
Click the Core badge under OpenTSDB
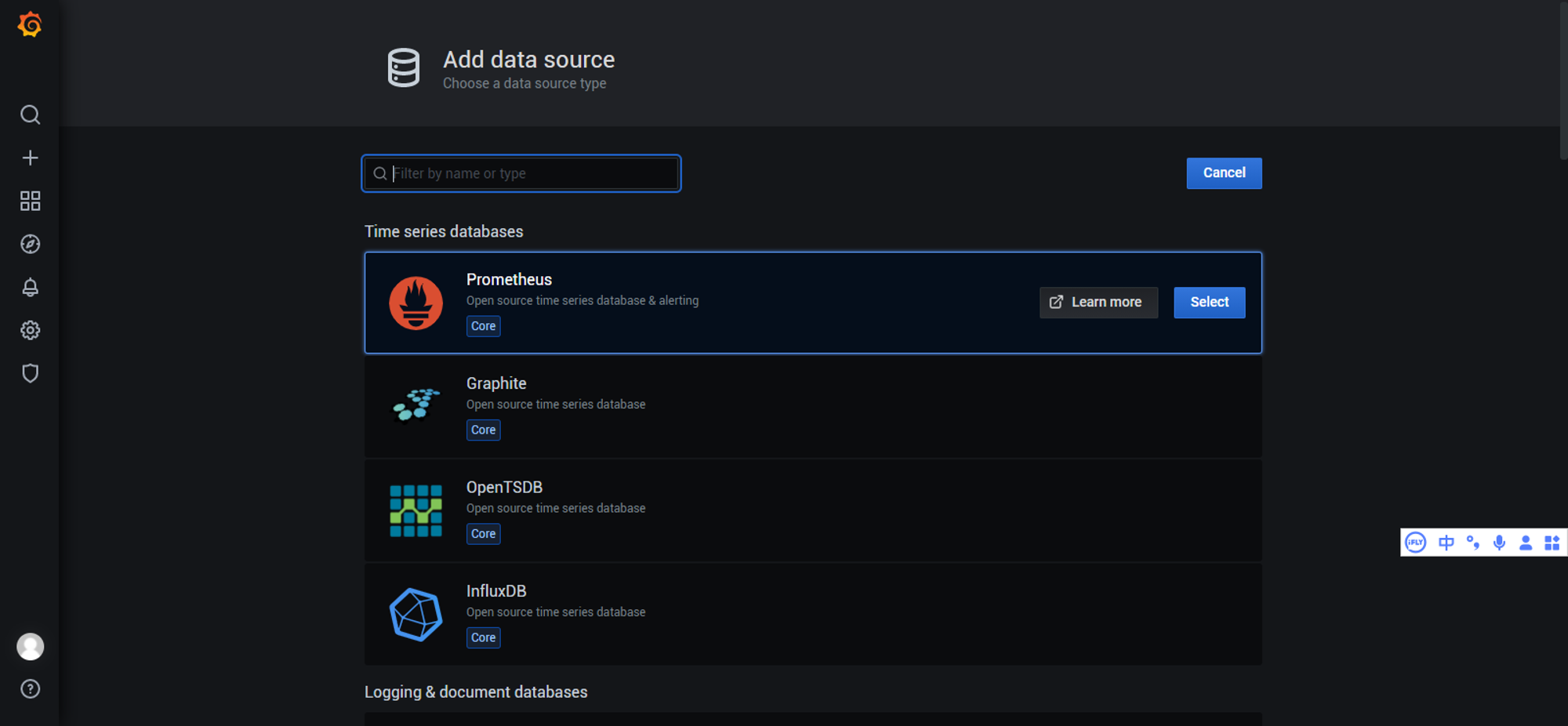[483, 534]
